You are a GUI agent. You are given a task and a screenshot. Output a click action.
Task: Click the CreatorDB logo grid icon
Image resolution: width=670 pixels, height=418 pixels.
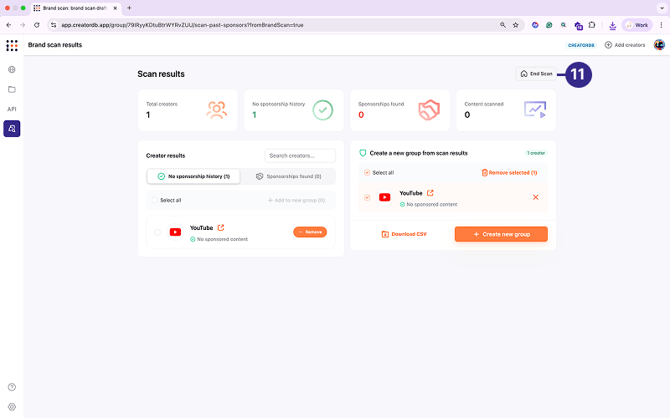(12, 45)
